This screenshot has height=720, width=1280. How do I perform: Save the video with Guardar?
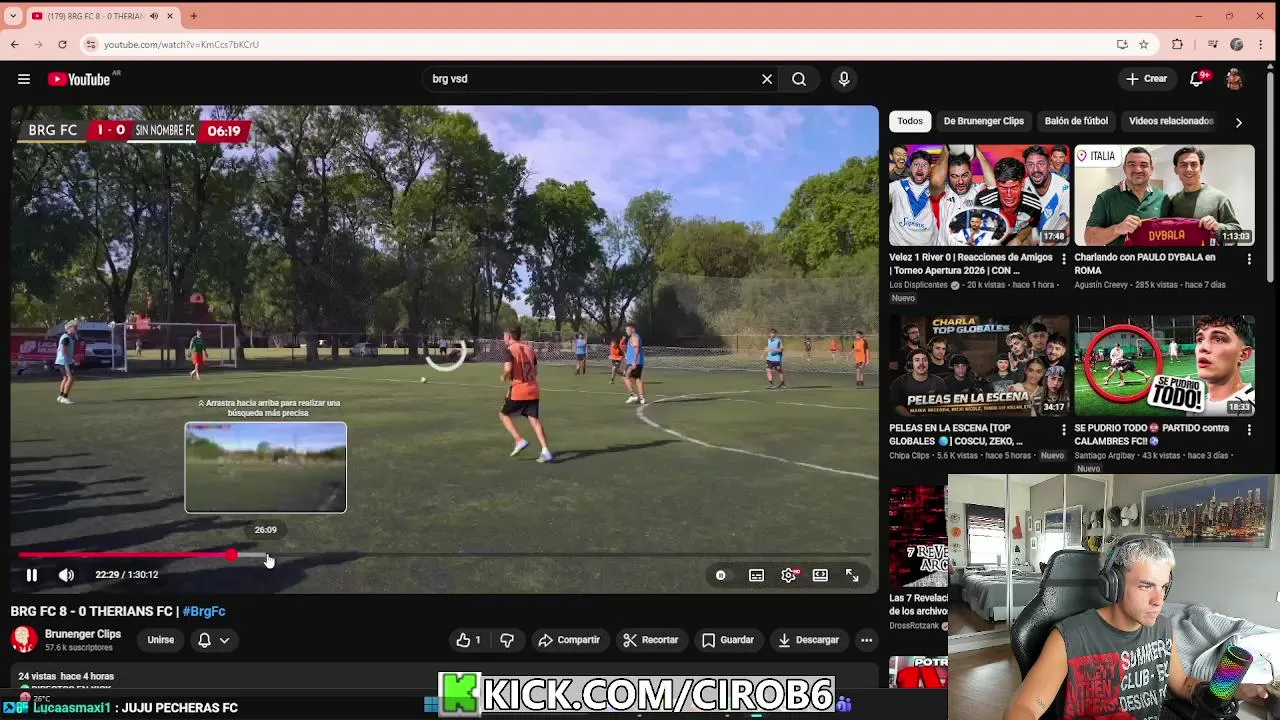728,640
